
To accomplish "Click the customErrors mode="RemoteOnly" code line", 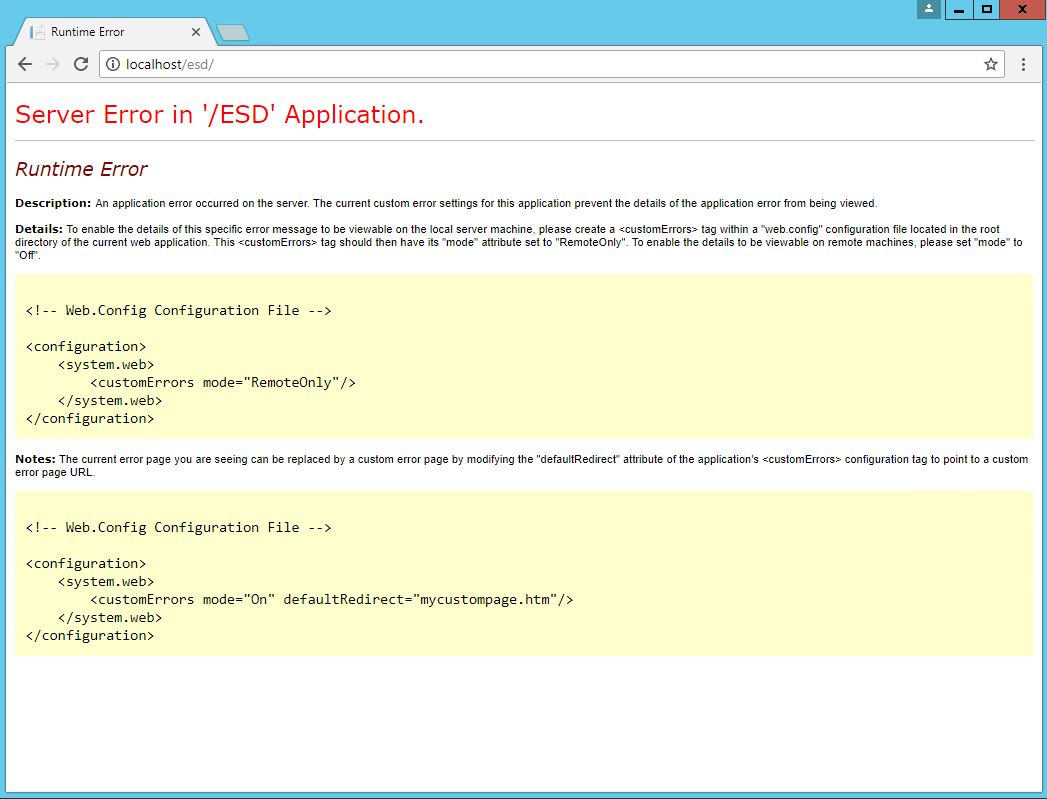I will pos(223,382).
